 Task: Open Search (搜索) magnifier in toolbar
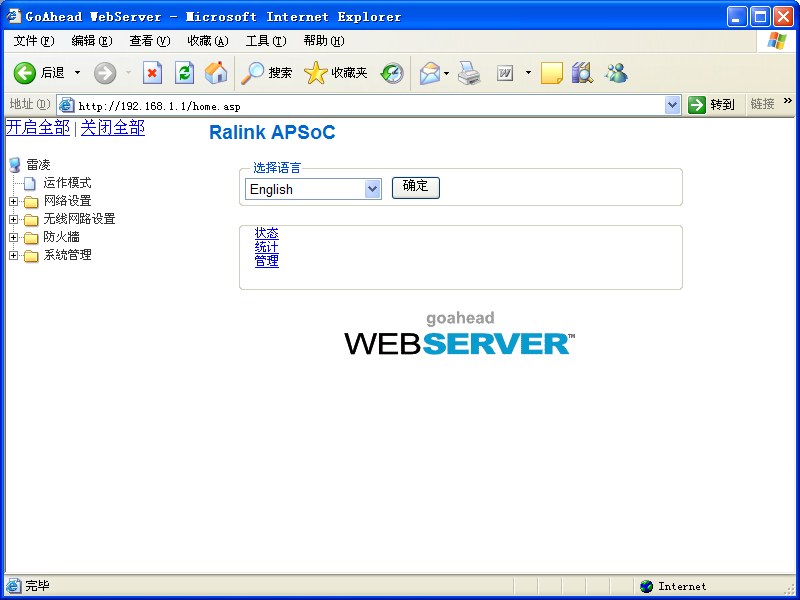click(x=266, y=73)
